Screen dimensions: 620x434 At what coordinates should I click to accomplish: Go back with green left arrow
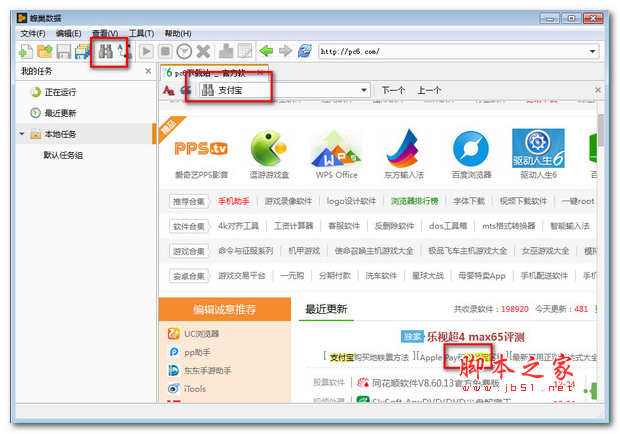267,51
